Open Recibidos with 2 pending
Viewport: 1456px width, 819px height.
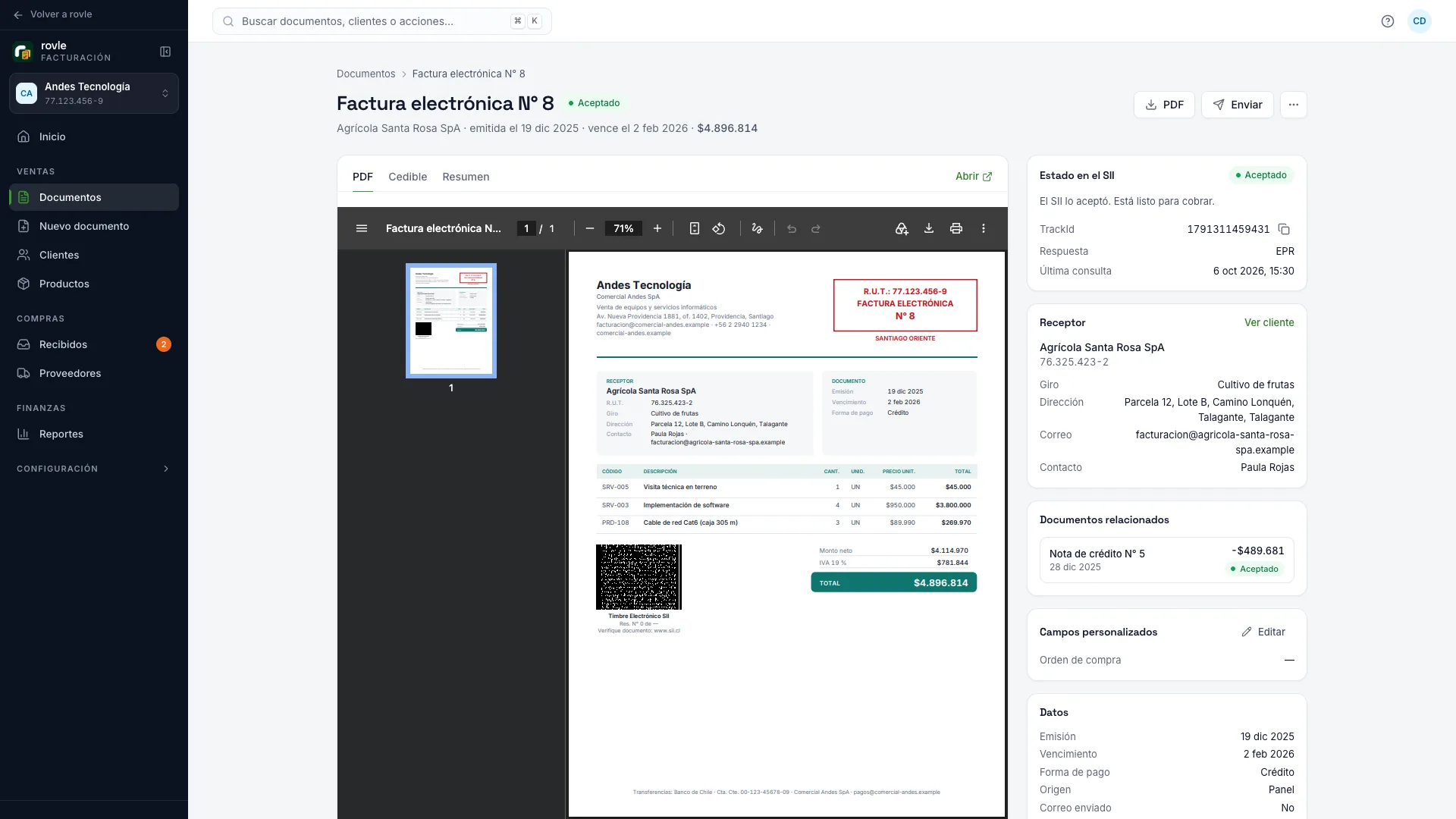94,344
